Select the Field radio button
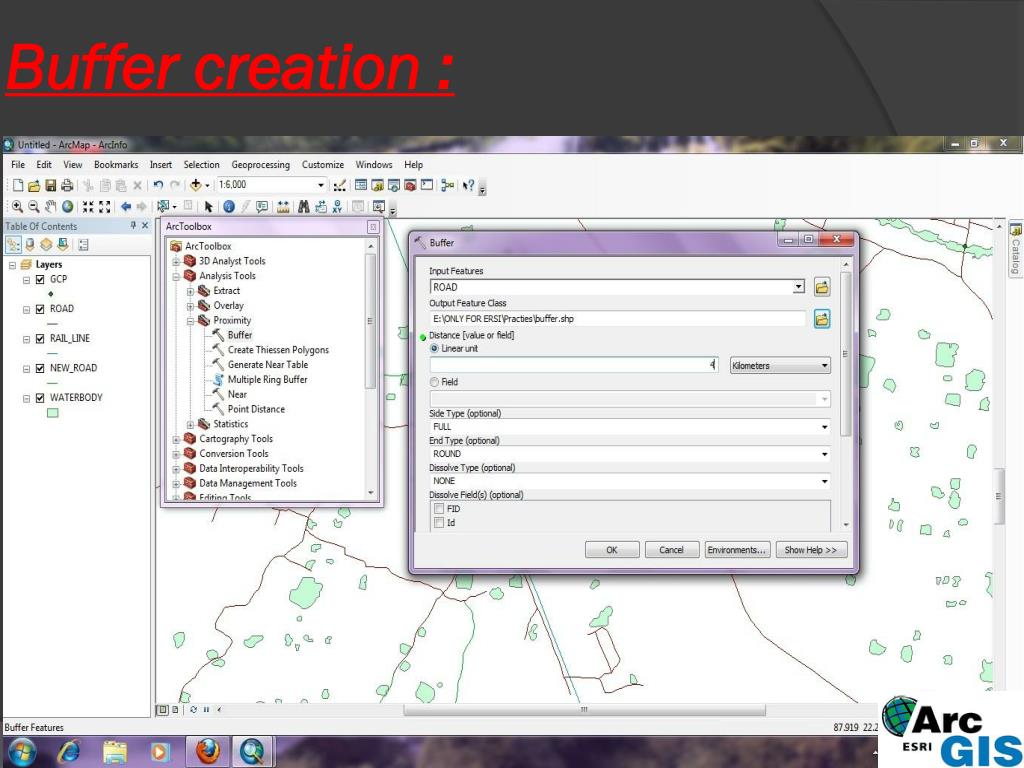 click(434, 382)
